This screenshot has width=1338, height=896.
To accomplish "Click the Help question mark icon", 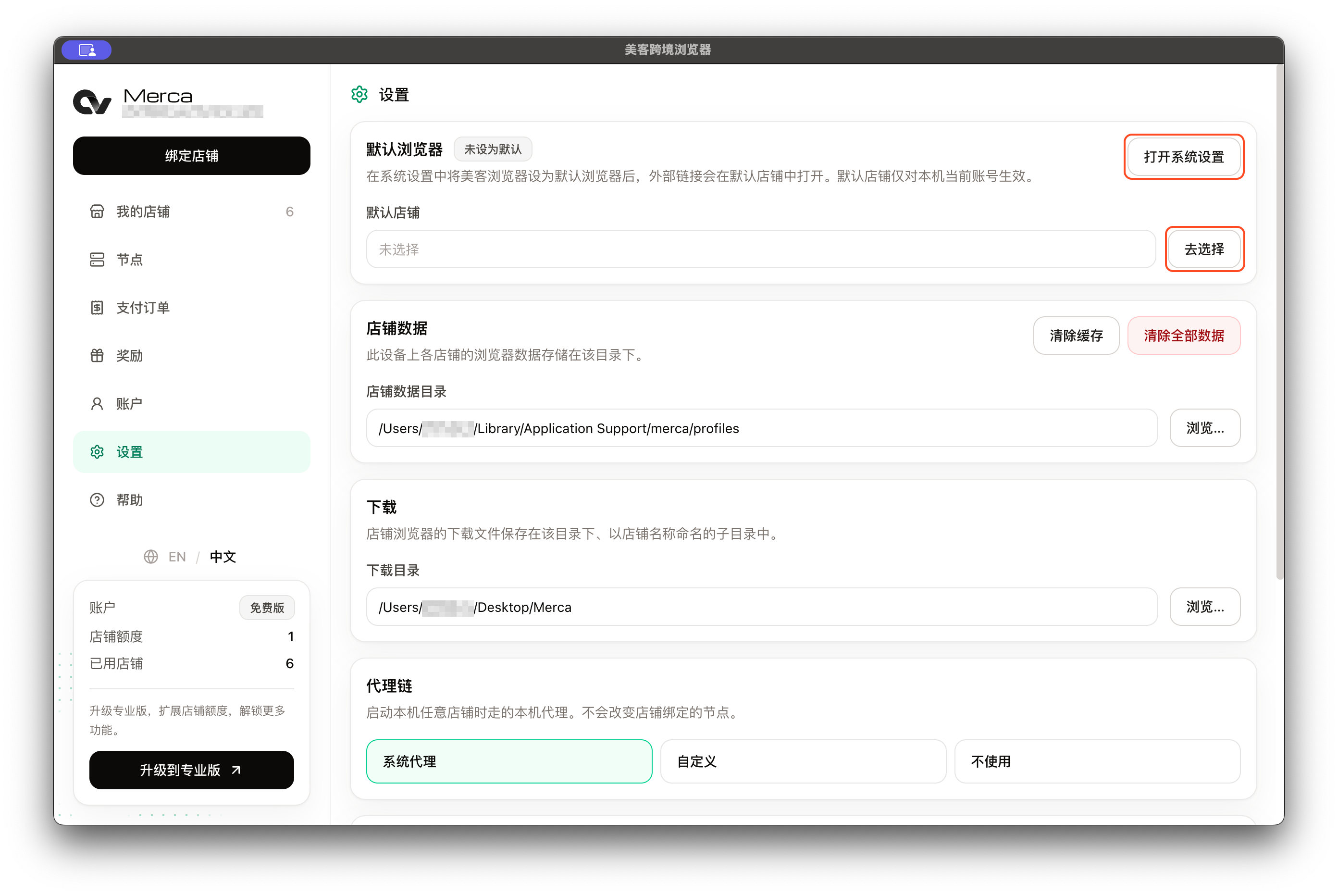I will click(97, 499).
